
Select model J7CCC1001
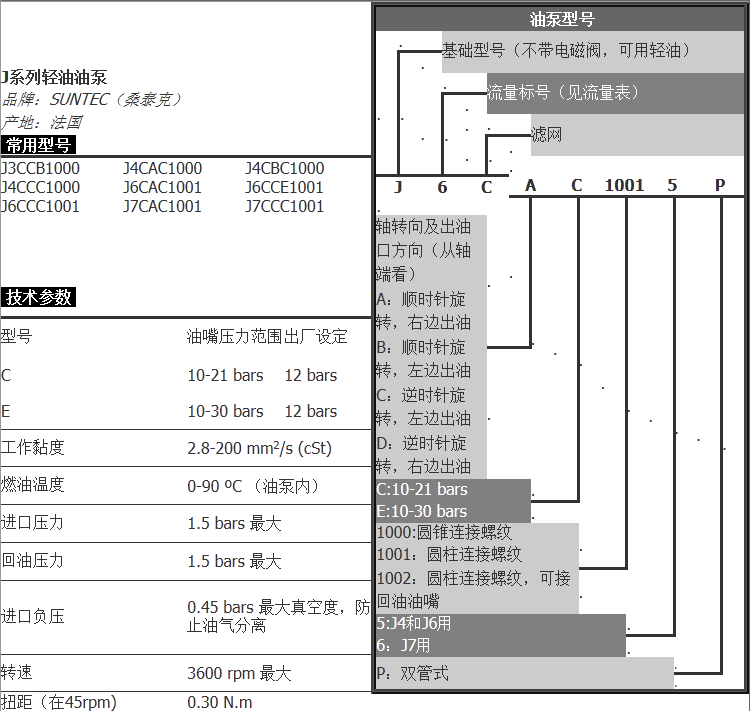[x=285, y=206]
